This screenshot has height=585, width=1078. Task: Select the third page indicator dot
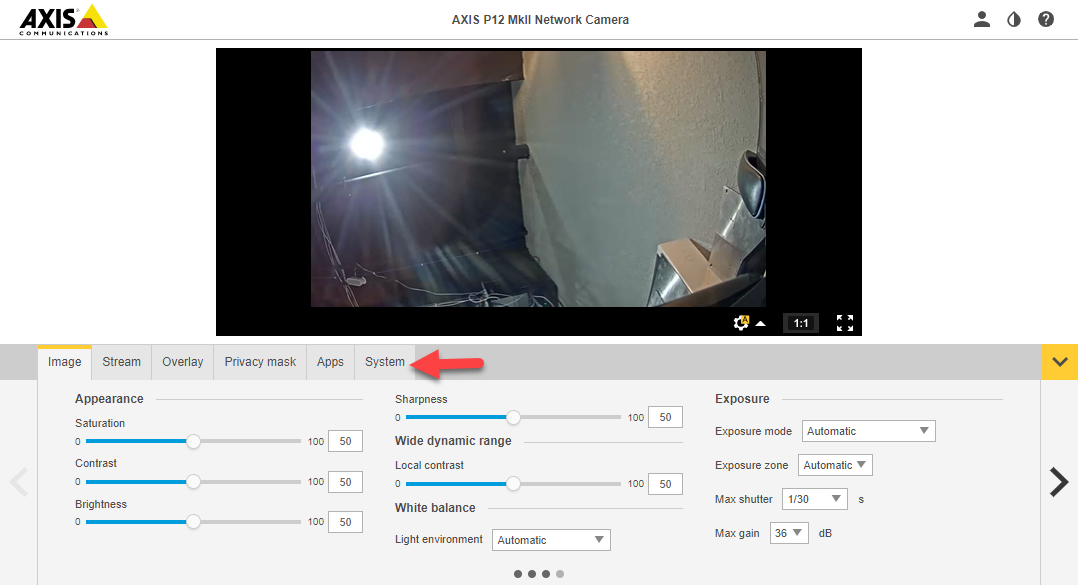click(x=546, y=574)
